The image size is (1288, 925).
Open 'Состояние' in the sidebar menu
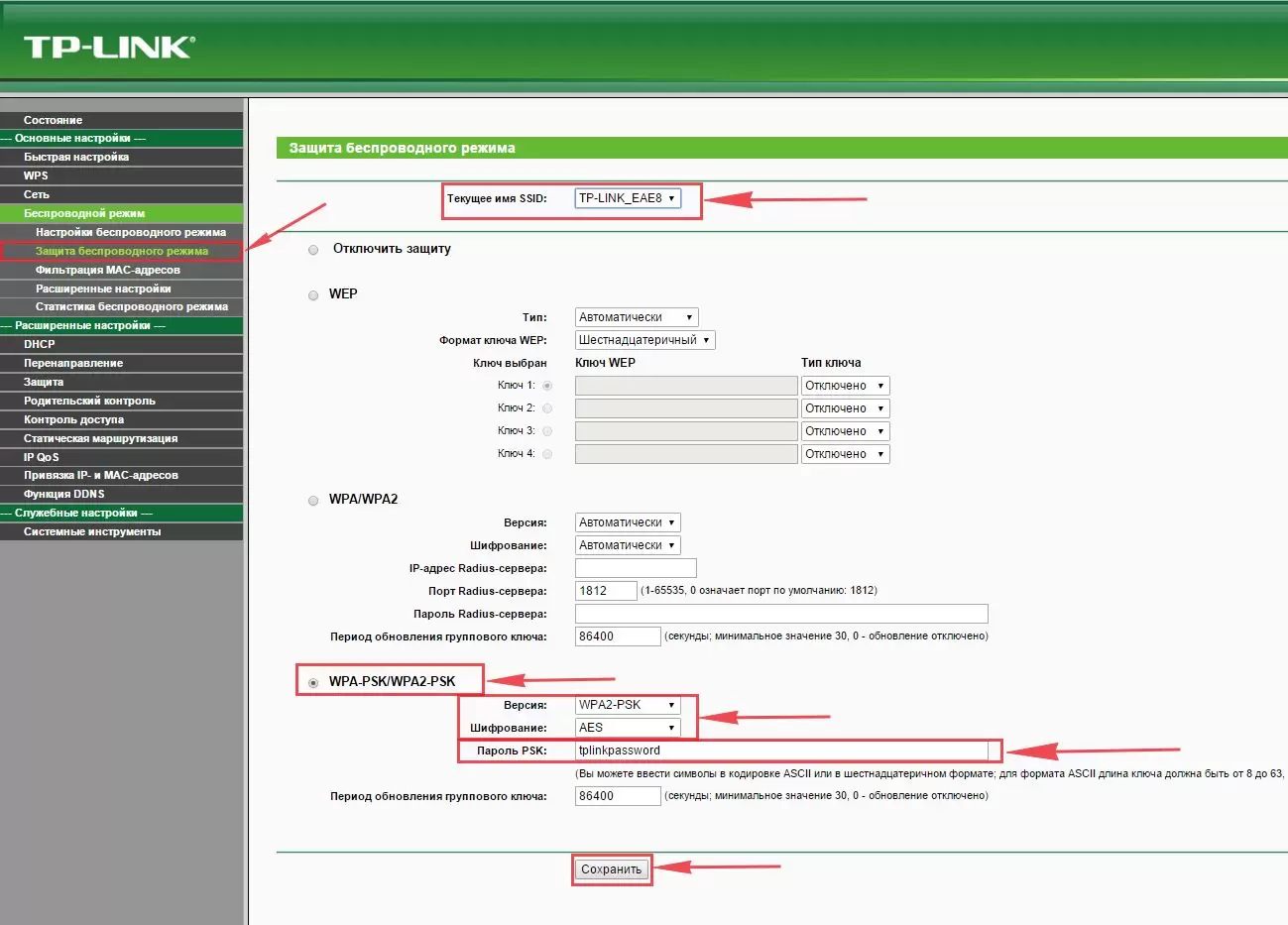point(54,120)
